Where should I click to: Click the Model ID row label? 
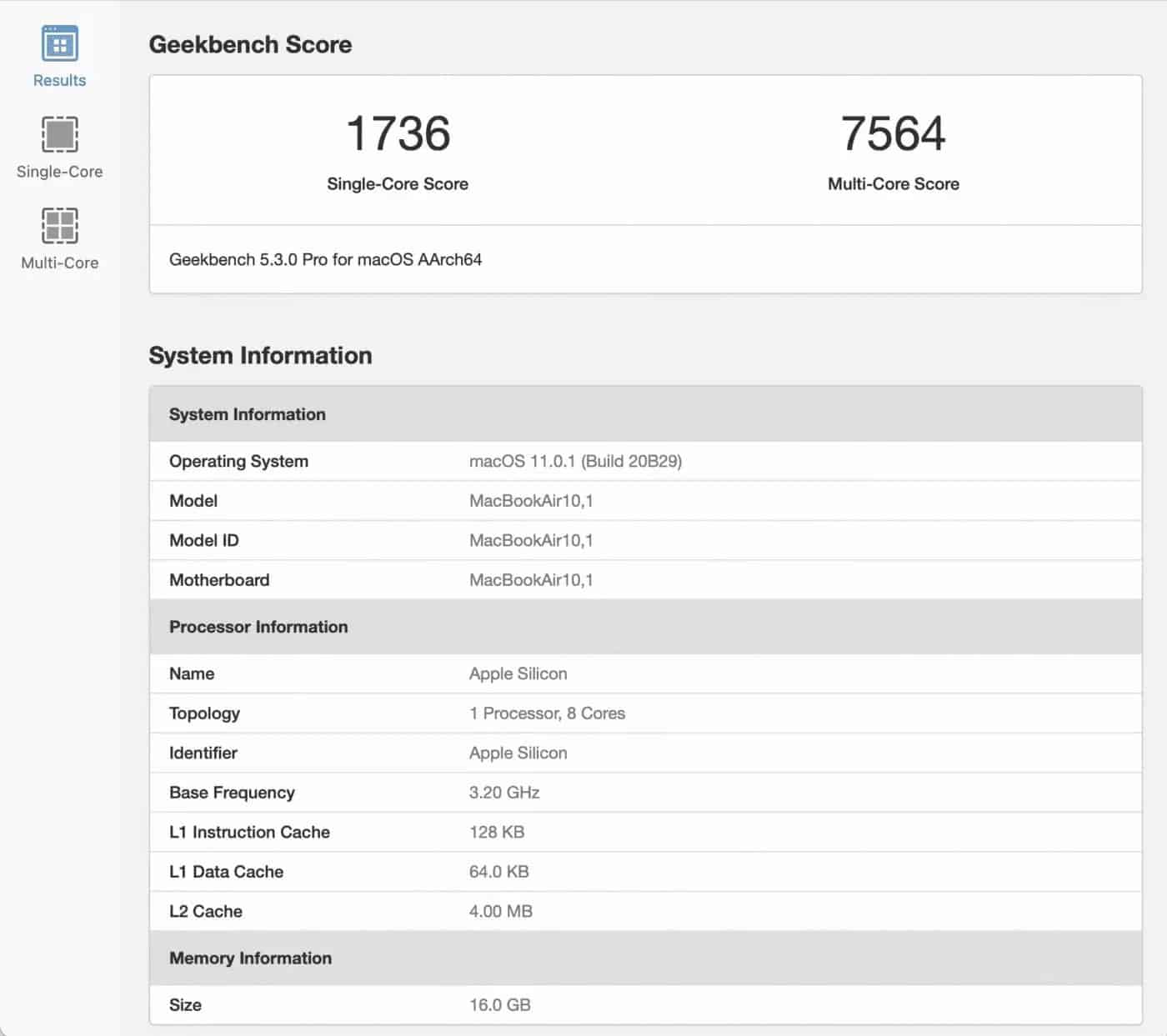(x=203, y=540)
